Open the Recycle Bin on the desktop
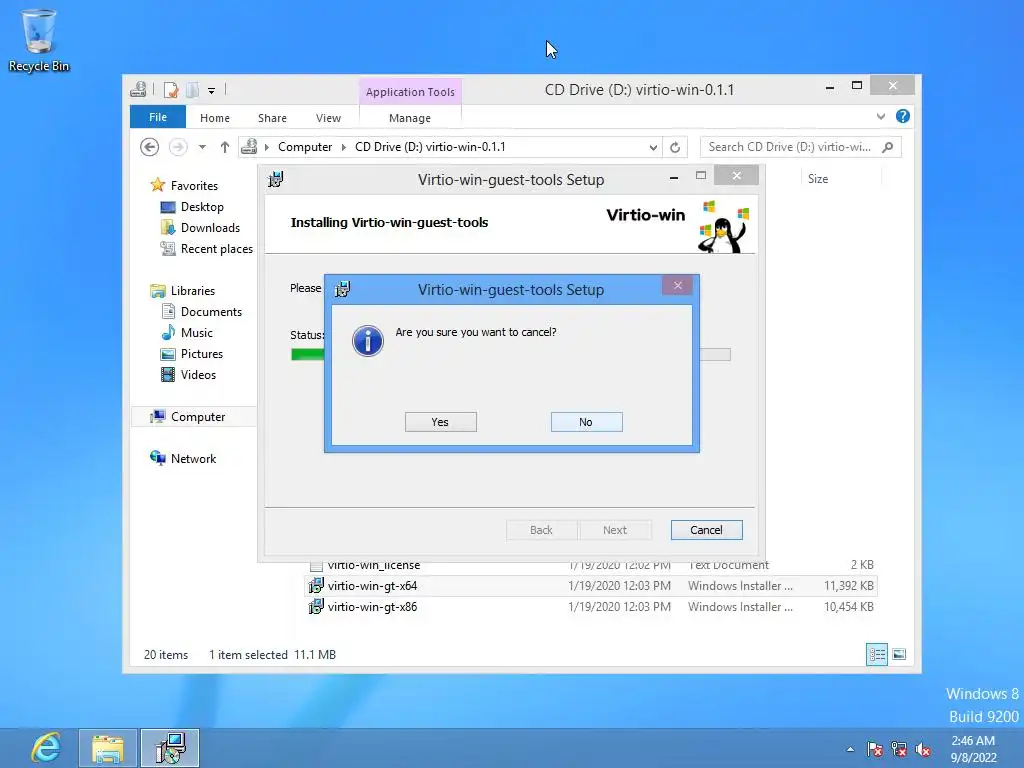This screenshot has height=768, width=1024. (x=39, y=39)
